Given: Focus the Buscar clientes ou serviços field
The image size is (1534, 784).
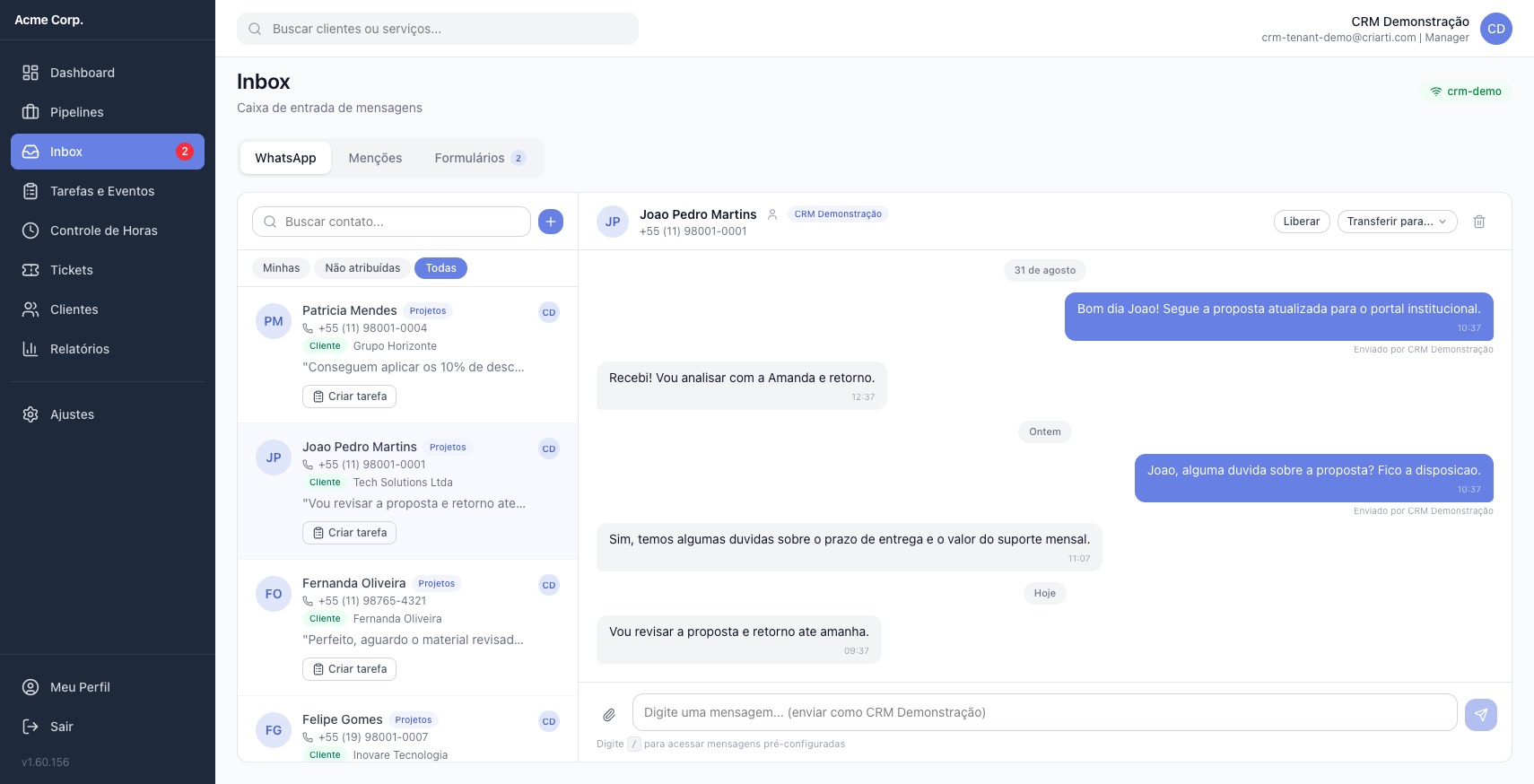Looking at the screenshot, I should point(438,29).
